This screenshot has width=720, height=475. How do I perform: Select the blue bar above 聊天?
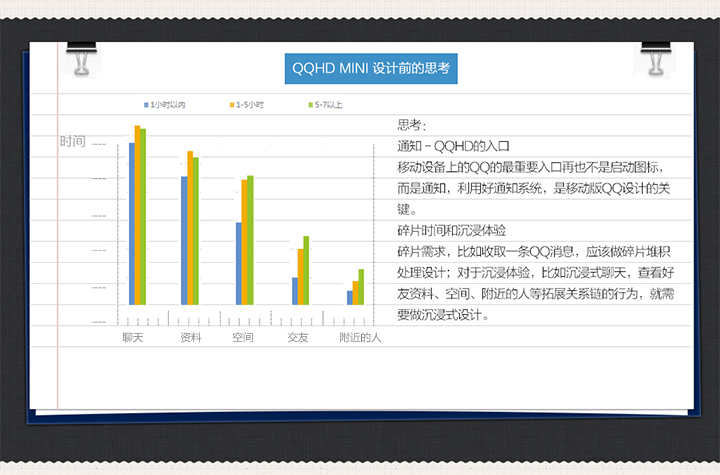[x=132, y=224]
